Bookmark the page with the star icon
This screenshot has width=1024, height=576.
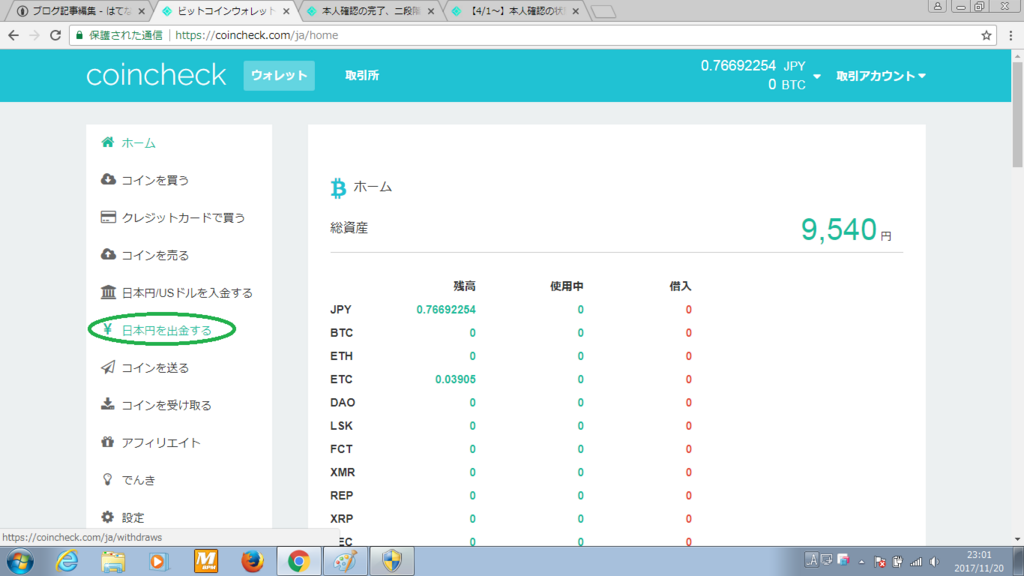(x=986, y=35)
